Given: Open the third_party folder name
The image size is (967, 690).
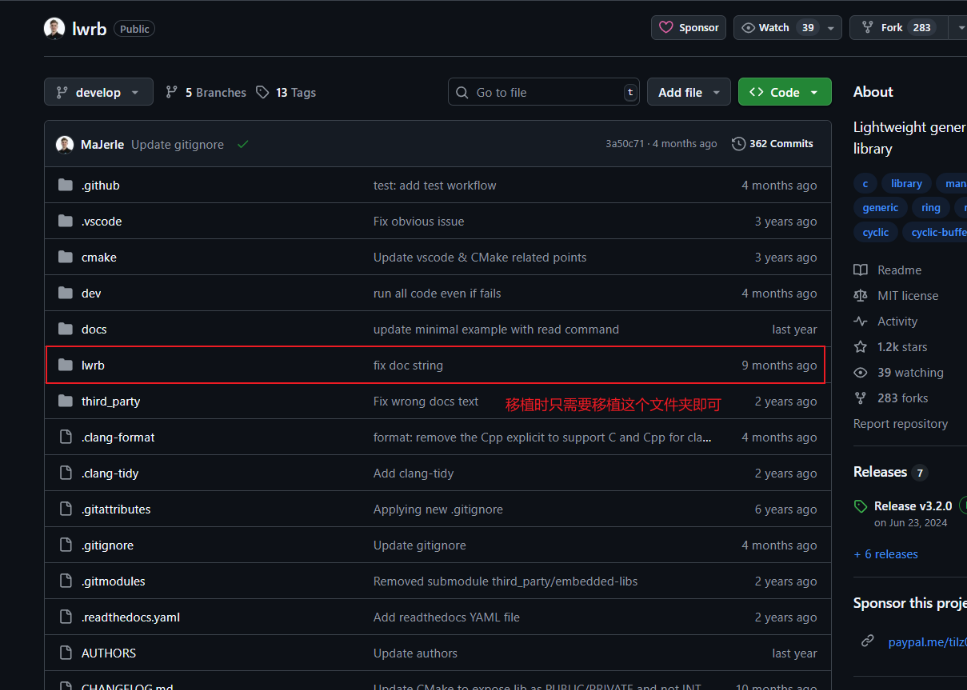Looking at the screenshot, I should 111,401.
